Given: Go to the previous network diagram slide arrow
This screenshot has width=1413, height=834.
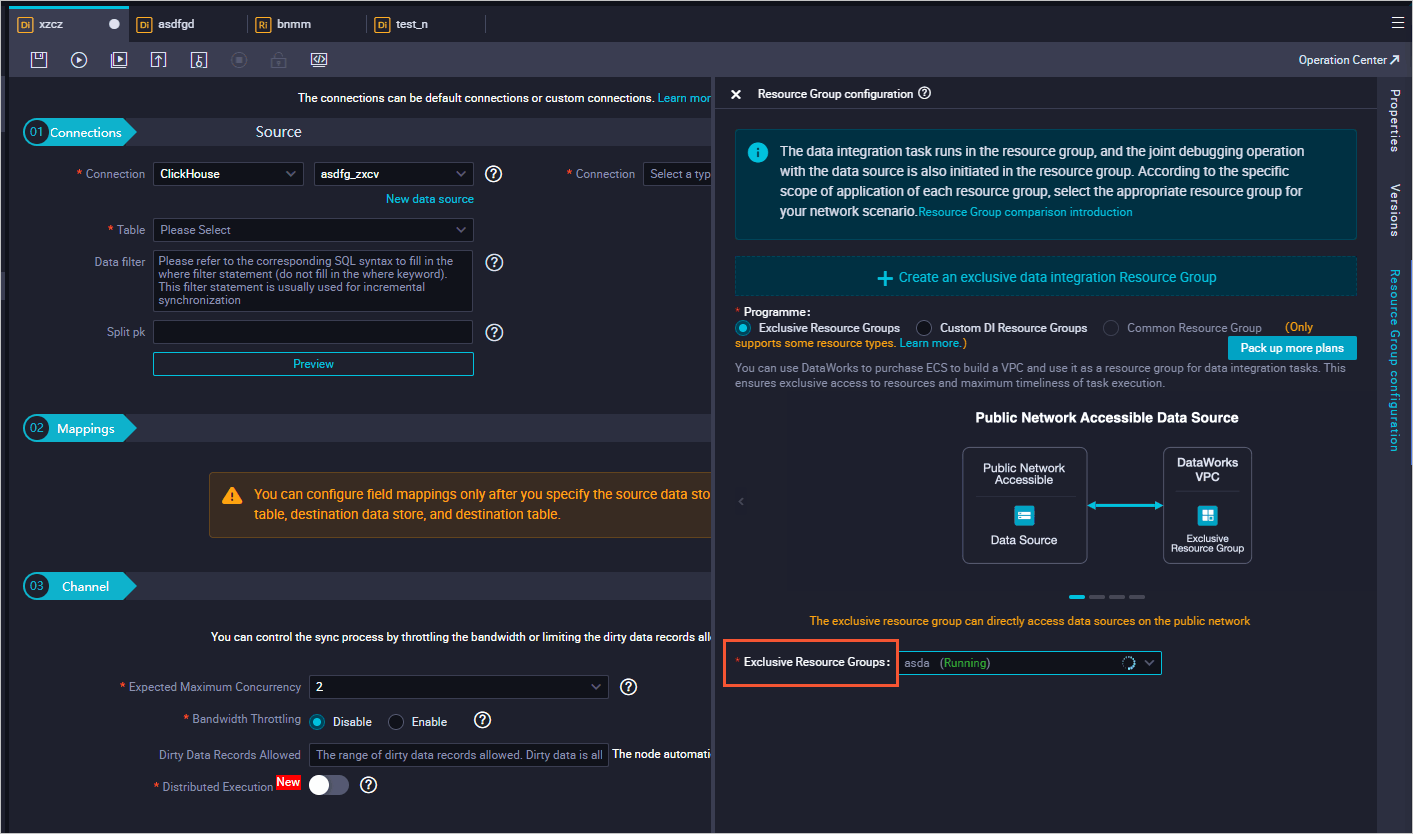Looking at the screenshot, I should point(741,501).
